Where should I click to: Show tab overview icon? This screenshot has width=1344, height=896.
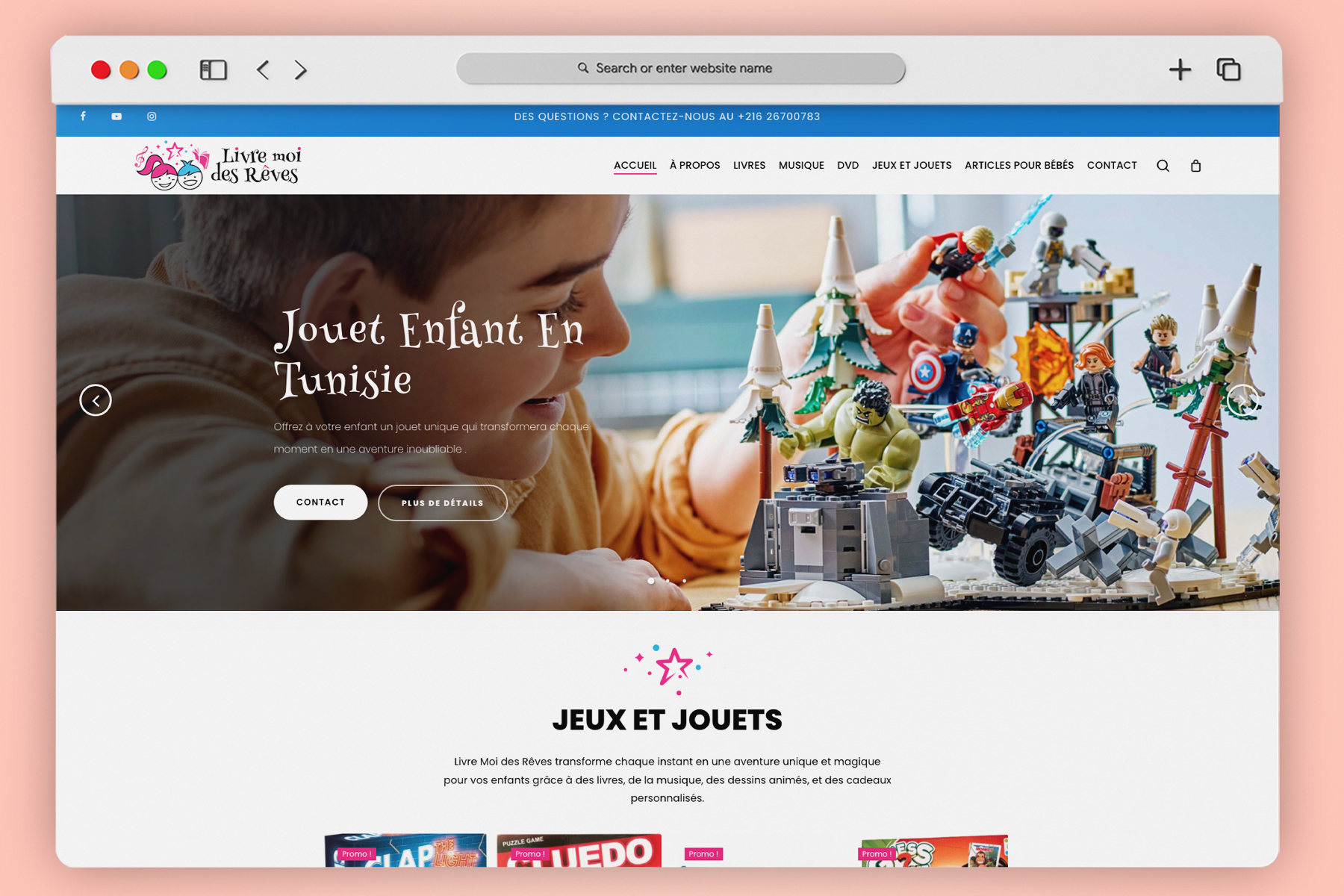pos(1228,69)
